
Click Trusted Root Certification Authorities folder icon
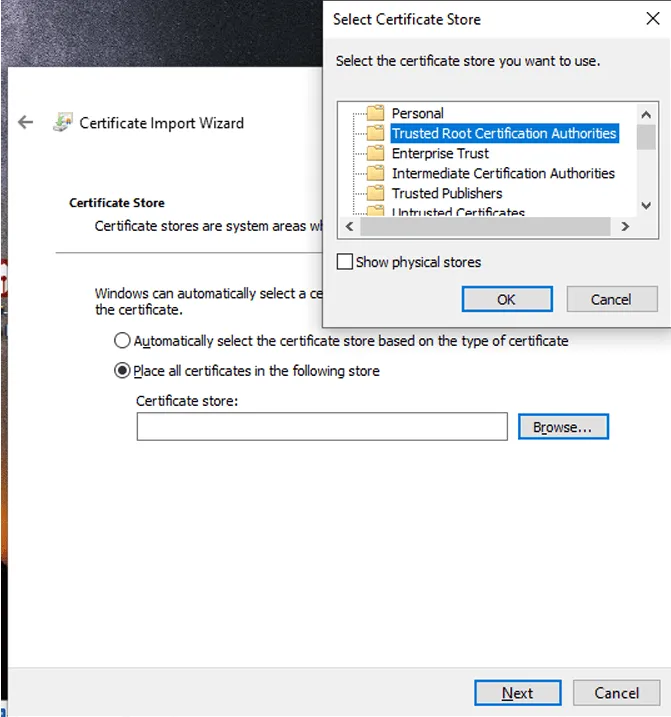376,133
